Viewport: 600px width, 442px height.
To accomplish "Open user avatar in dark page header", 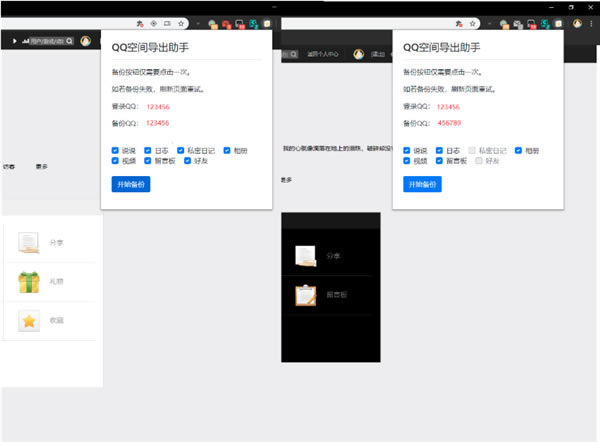I will (x=359, y=54).
